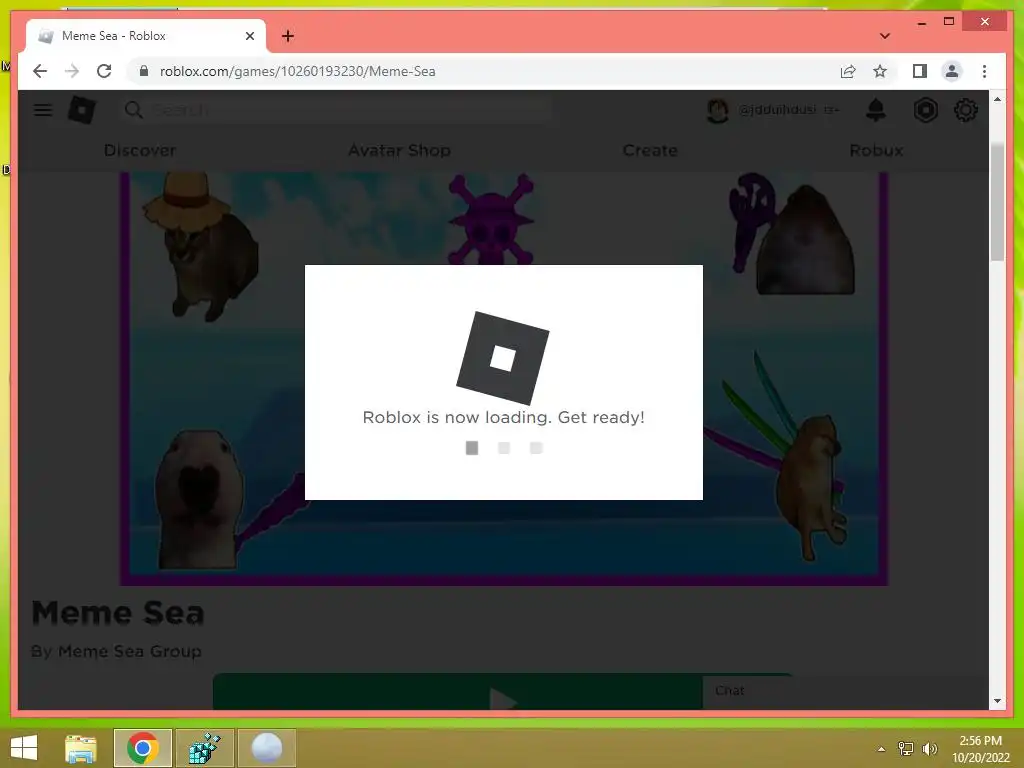Viewport: 1024px width, 768px height.
Task: Close the Meme Sea - Roblox tab
Action: click(249, 36)
